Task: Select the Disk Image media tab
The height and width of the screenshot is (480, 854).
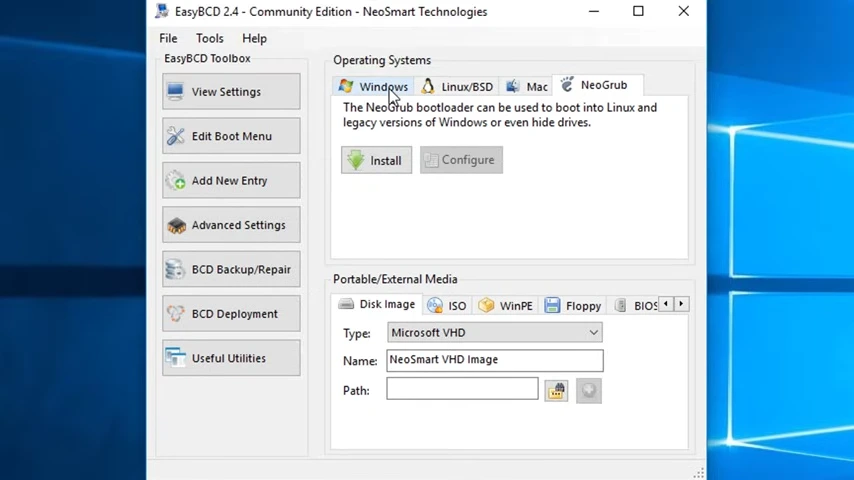Action: pos(376,304)
